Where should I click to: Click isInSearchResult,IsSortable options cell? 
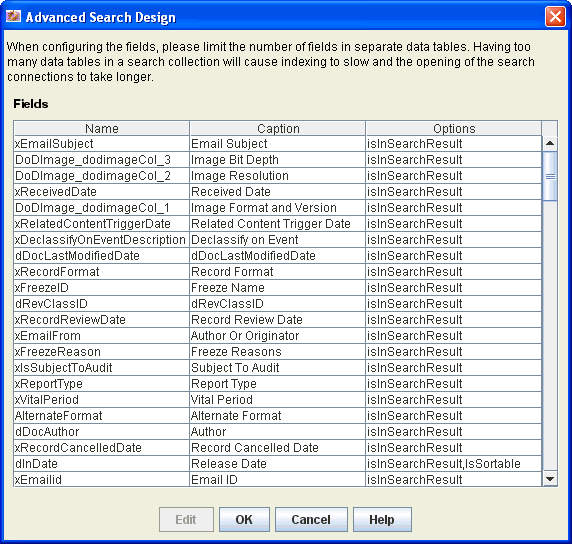[454, 464]
